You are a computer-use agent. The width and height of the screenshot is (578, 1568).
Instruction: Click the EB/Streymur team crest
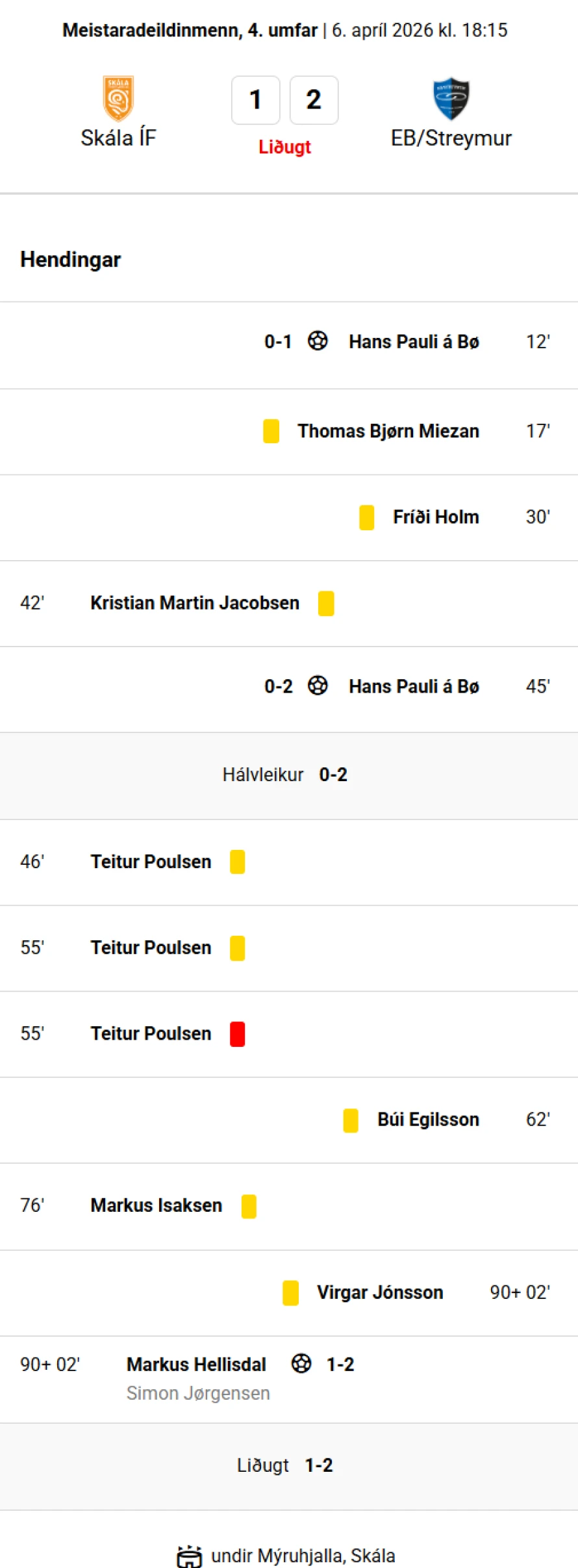(x=451, y=98)
